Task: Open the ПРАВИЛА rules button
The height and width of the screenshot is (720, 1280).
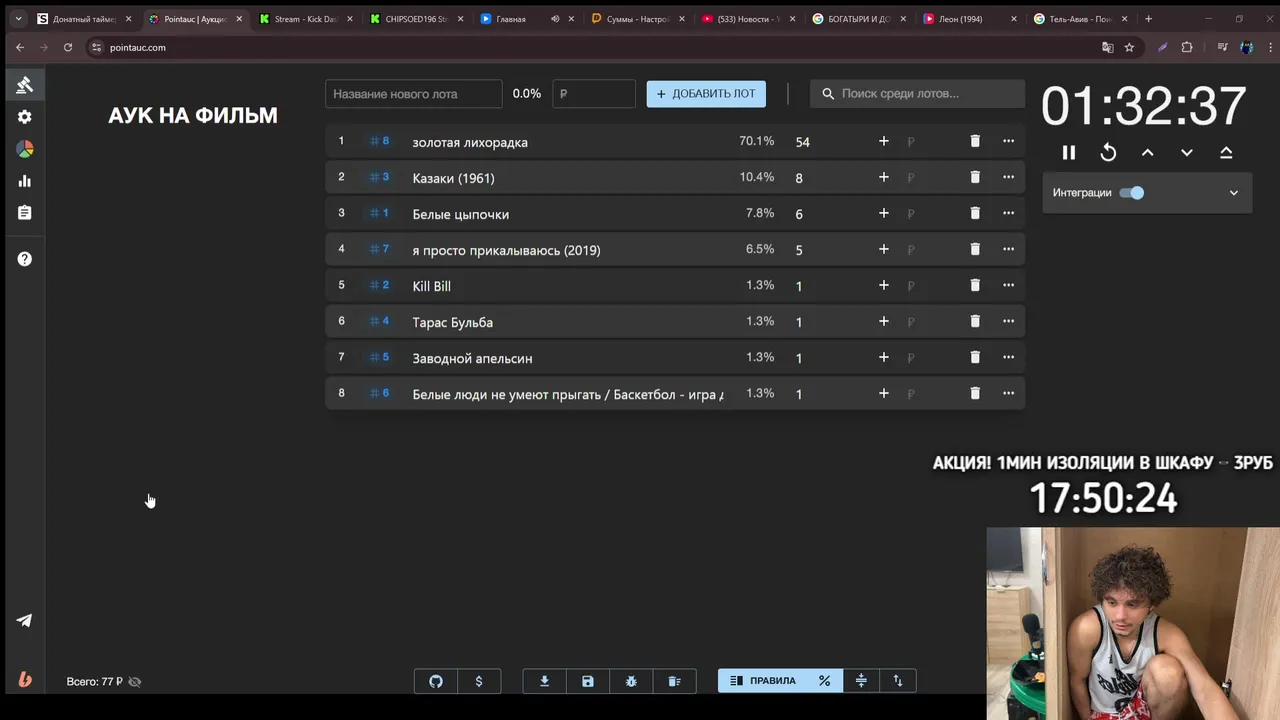Action: 763,681
